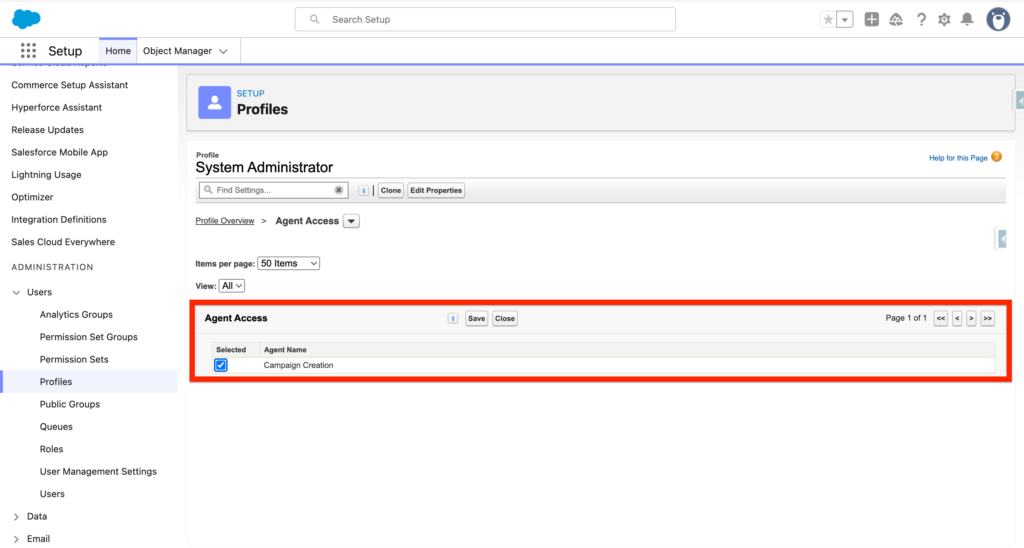Screen dimensions: 1024x548
Task: Select Permission Sets in the sidebar
Action: [x=74, y=359]
